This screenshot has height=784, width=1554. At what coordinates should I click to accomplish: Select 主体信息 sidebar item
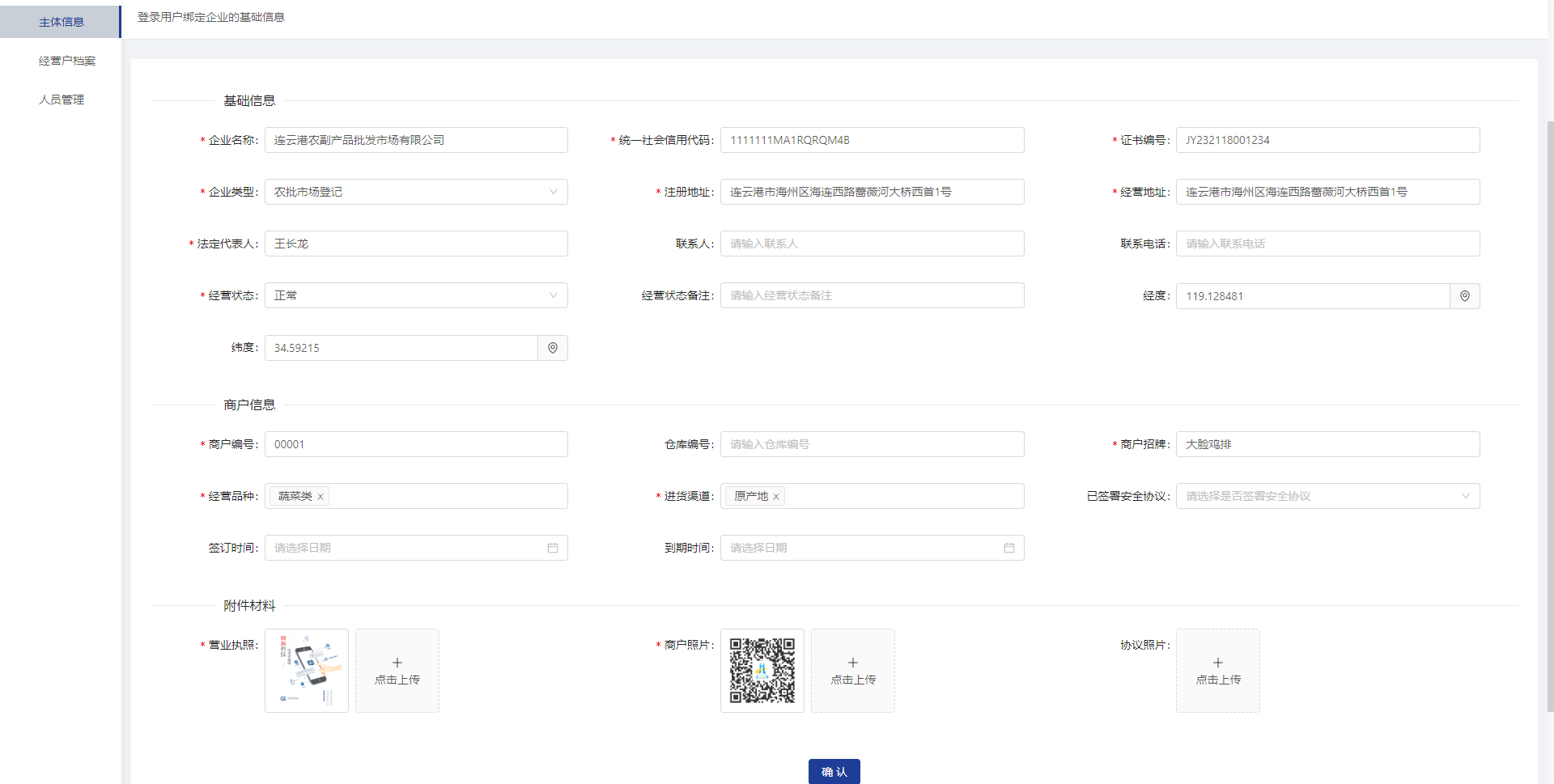pyautogui.click(x=62, y=22)
